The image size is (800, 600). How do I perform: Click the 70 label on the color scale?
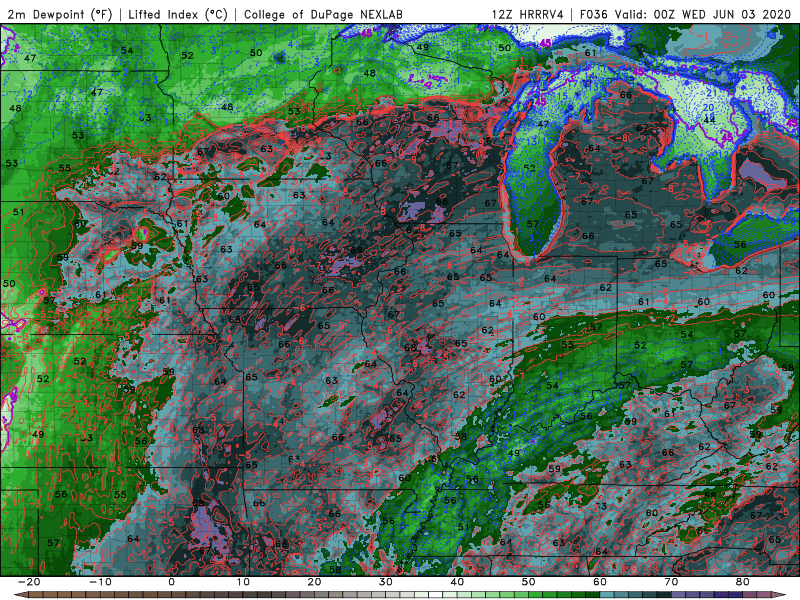671,582
